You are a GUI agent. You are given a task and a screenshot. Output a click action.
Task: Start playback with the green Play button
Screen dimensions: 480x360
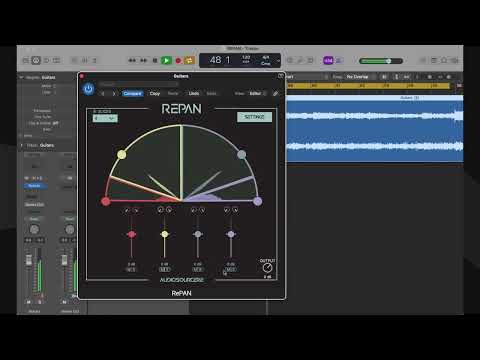(166, 60)
